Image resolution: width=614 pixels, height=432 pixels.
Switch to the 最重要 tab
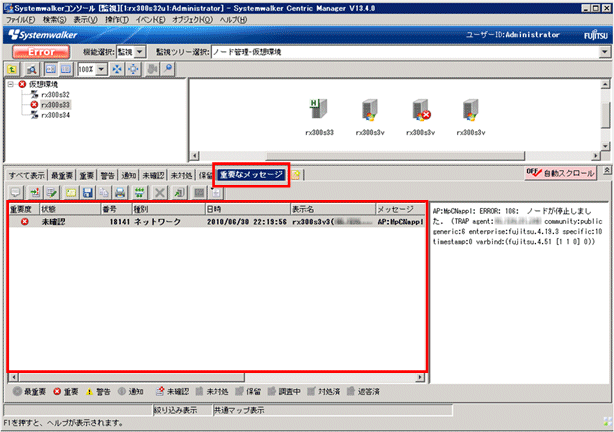pyautogui.click(x=62, y=175)
